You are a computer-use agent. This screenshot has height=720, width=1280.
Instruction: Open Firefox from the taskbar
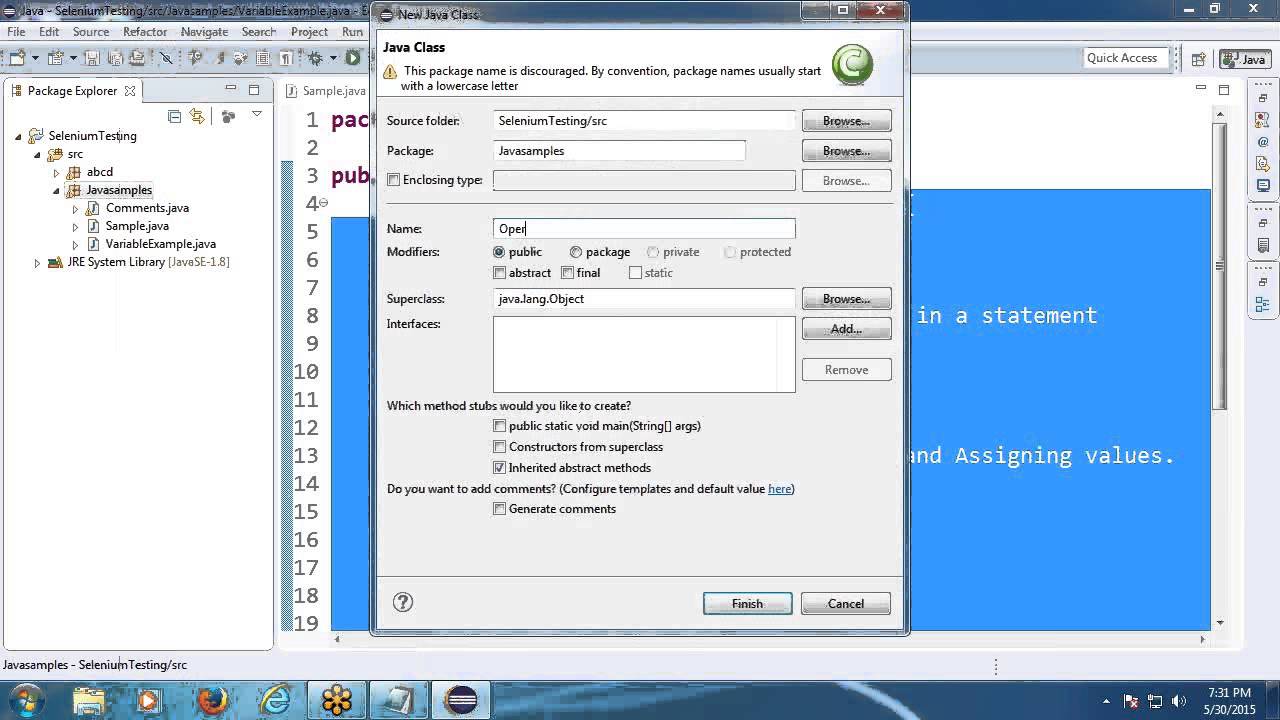point(212,700)
